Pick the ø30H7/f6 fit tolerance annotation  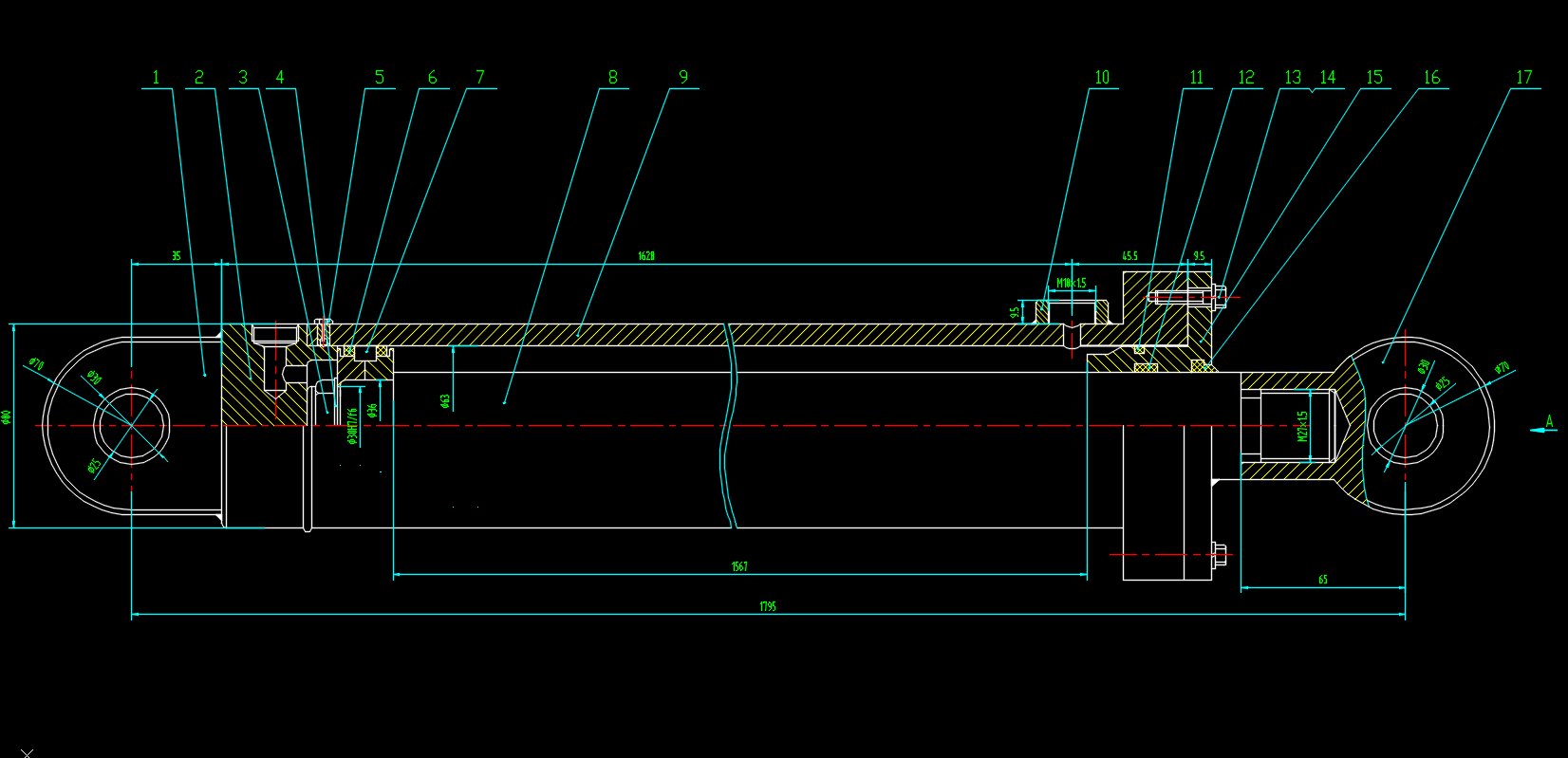[x=352, y=426]
